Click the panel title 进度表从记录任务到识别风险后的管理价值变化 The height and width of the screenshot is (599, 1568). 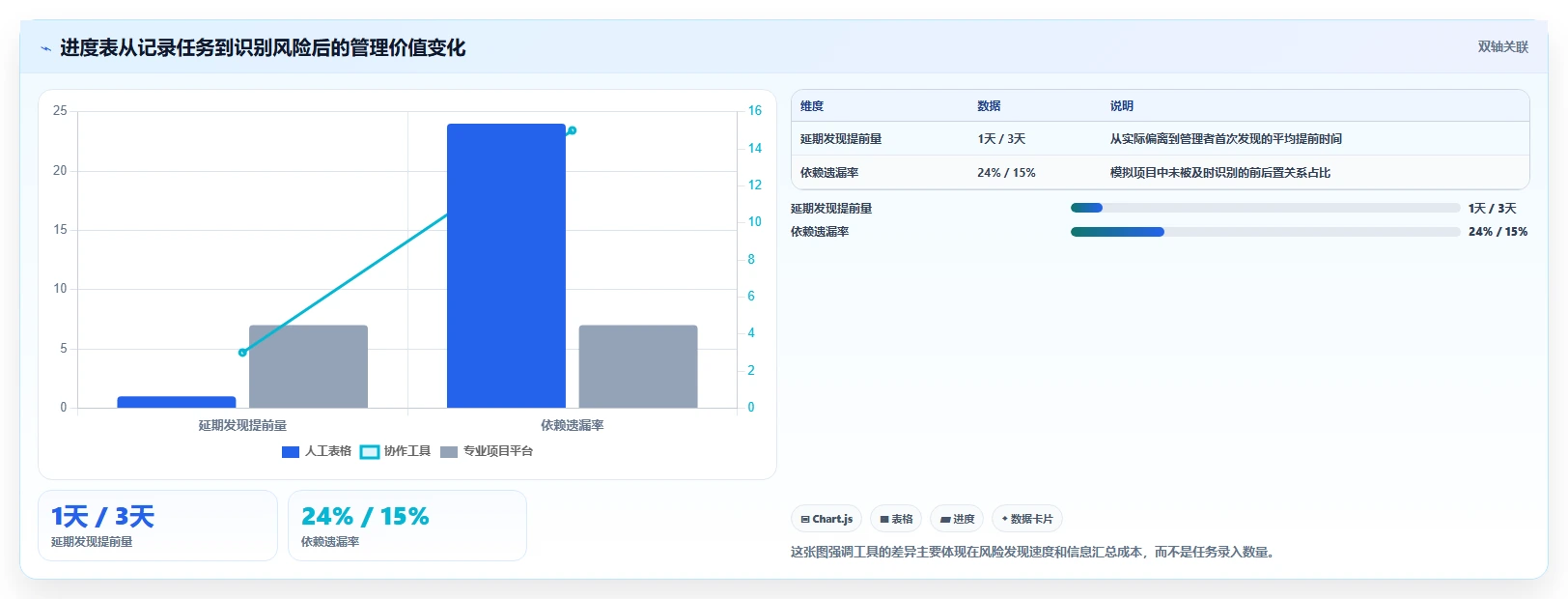(x=263, y=47)
